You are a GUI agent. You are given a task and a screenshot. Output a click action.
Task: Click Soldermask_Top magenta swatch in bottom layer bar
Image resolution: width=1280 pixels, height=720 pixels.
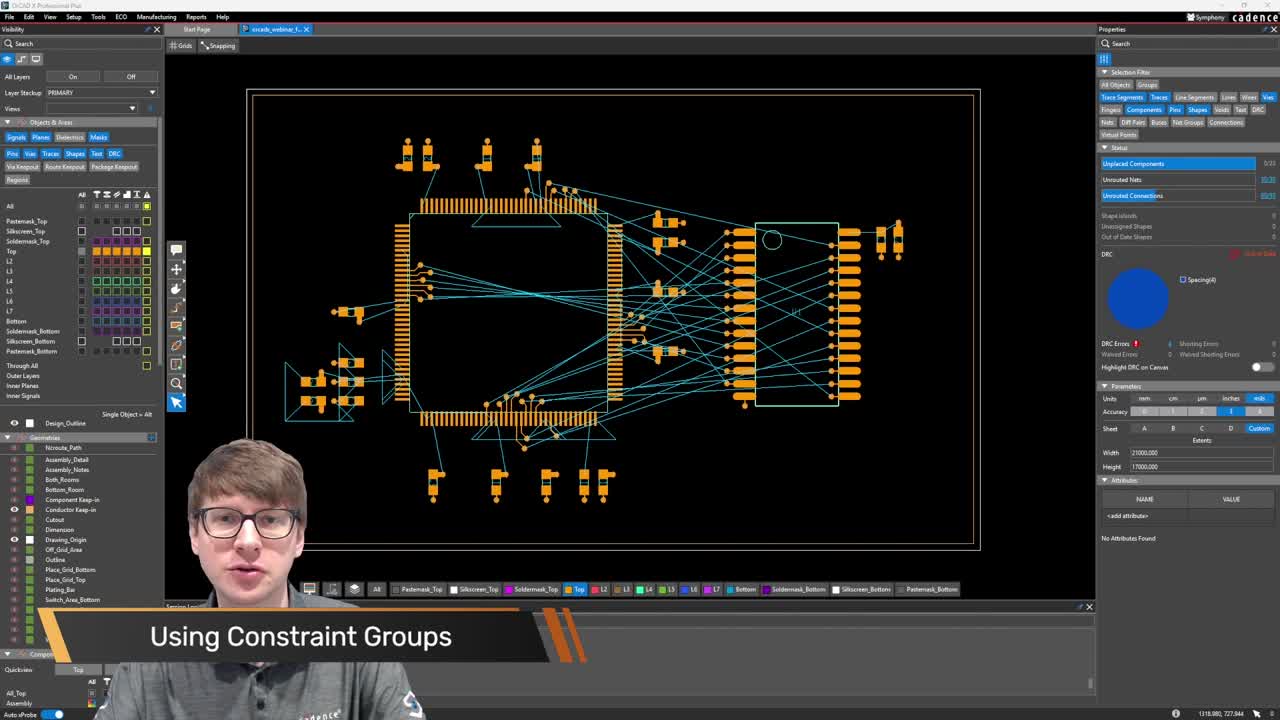(509, 589)
